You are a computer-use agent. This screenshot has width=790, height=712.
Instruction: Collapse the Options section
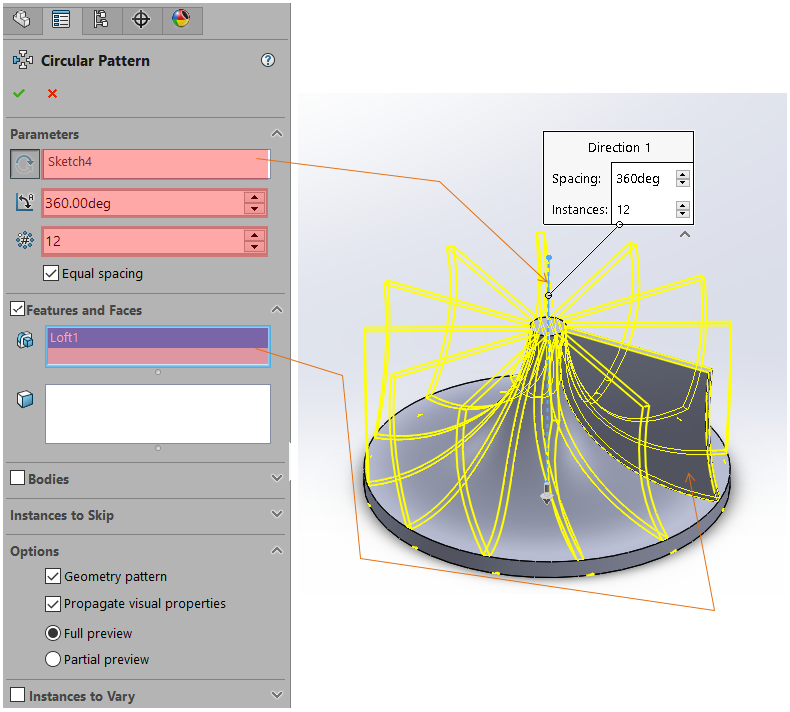click(277, 551)
